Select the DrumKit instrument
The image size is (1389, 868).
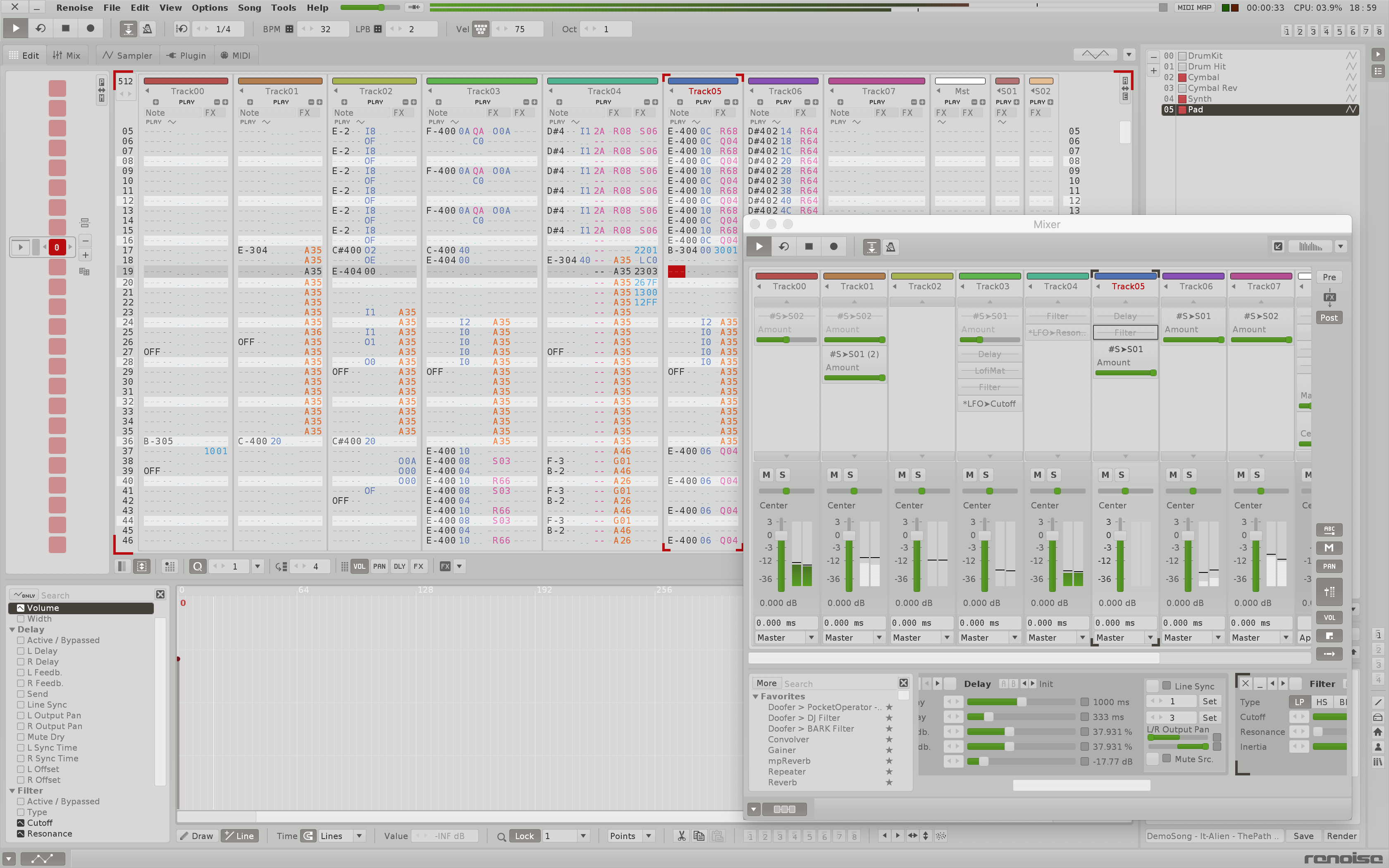click(x=1260, y=56)
